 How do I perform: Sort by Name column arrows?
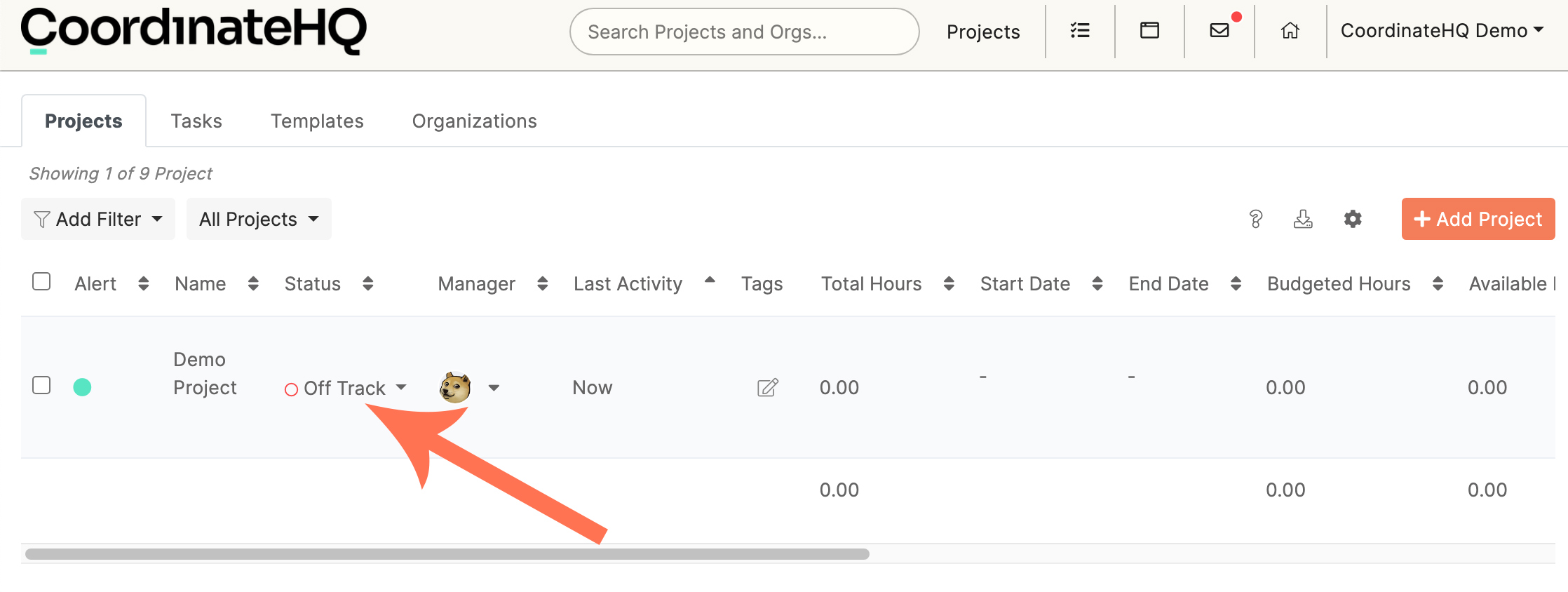point(254,283)
